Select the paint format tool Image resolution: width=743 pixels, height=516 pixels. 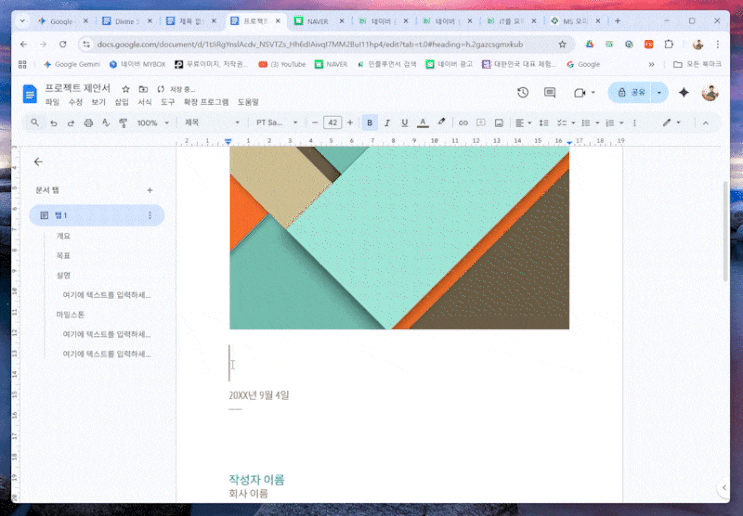[x=123, y=123]
